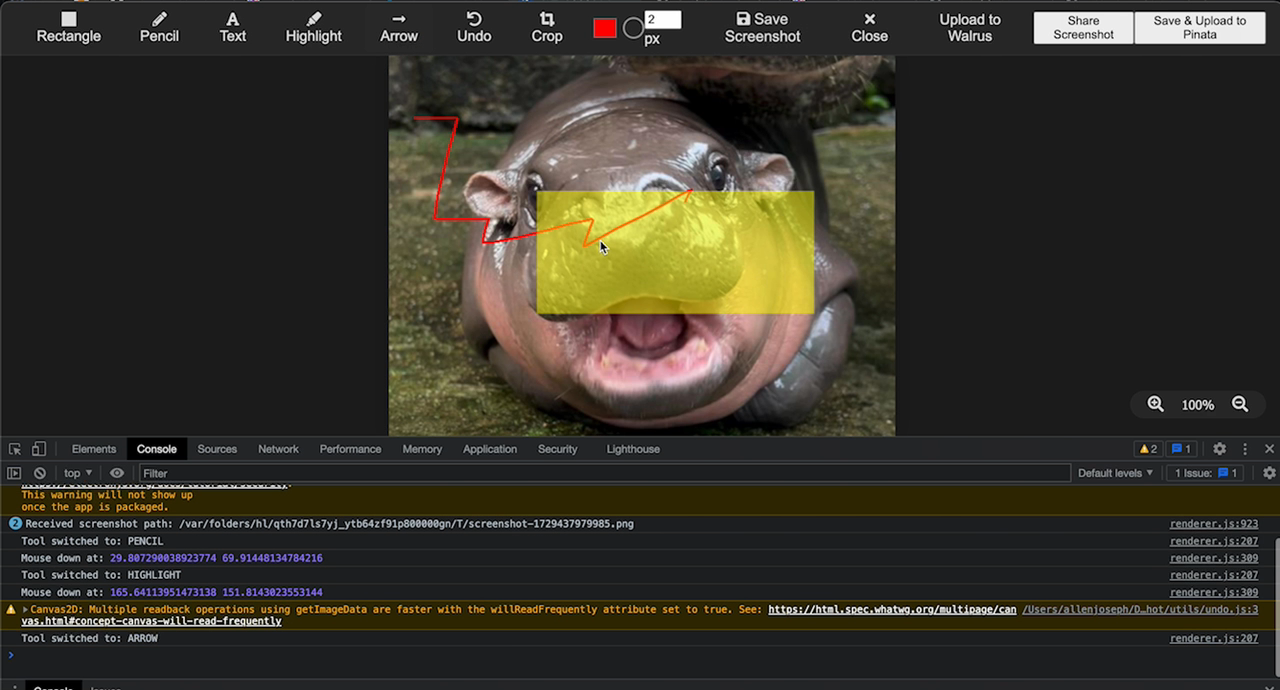Click the round brush size preview
1280x690 pixels.
click(633, 29)
